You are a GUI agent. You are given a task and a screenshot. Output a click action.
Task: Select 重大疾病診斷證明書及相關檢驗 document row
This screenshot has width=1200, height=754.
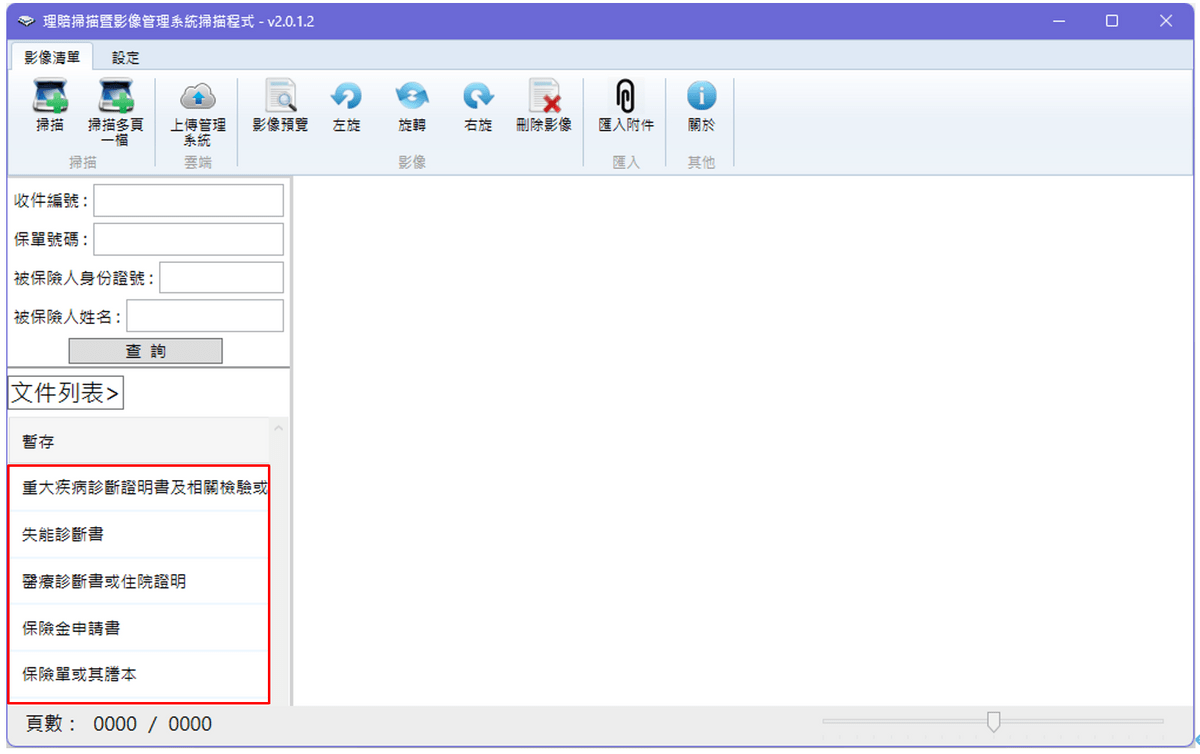[x=139, y=488]
